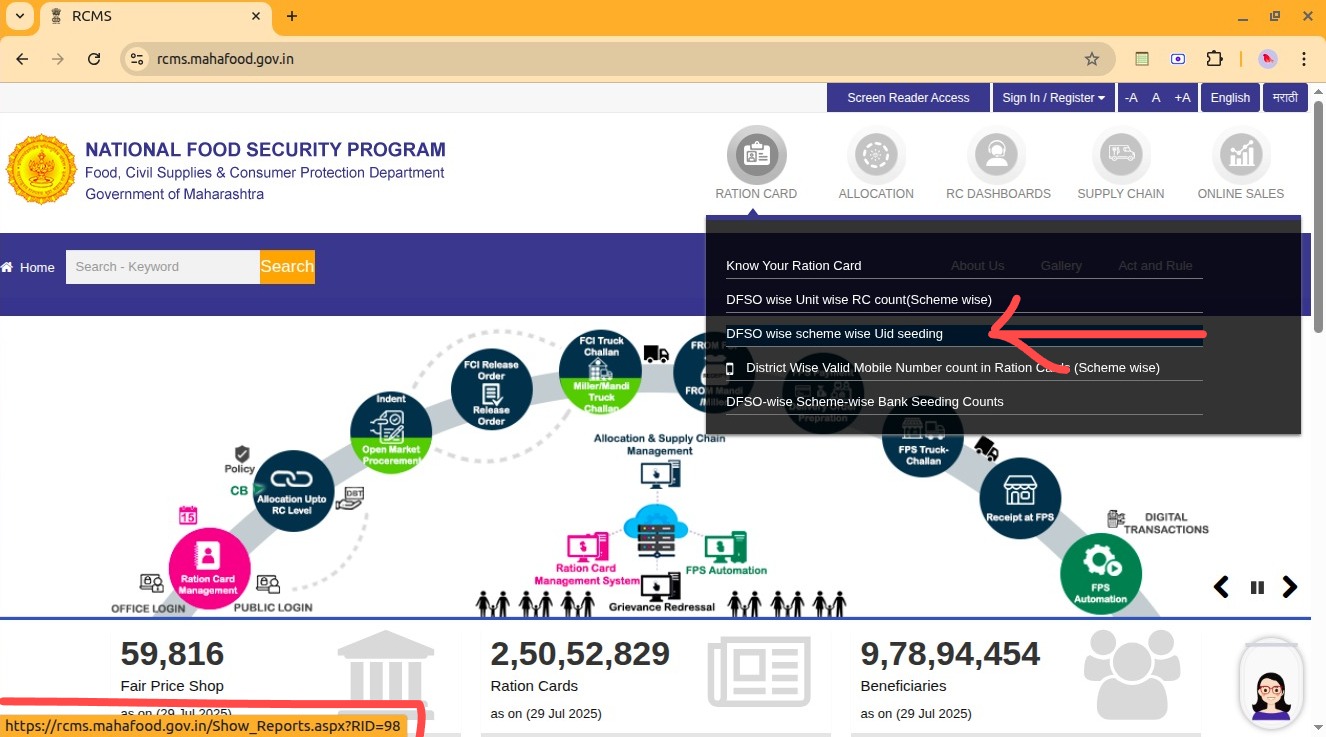Increase font size with +A
The height and width of the screenshot is (737, 1326).
(x=1182, y=98)
